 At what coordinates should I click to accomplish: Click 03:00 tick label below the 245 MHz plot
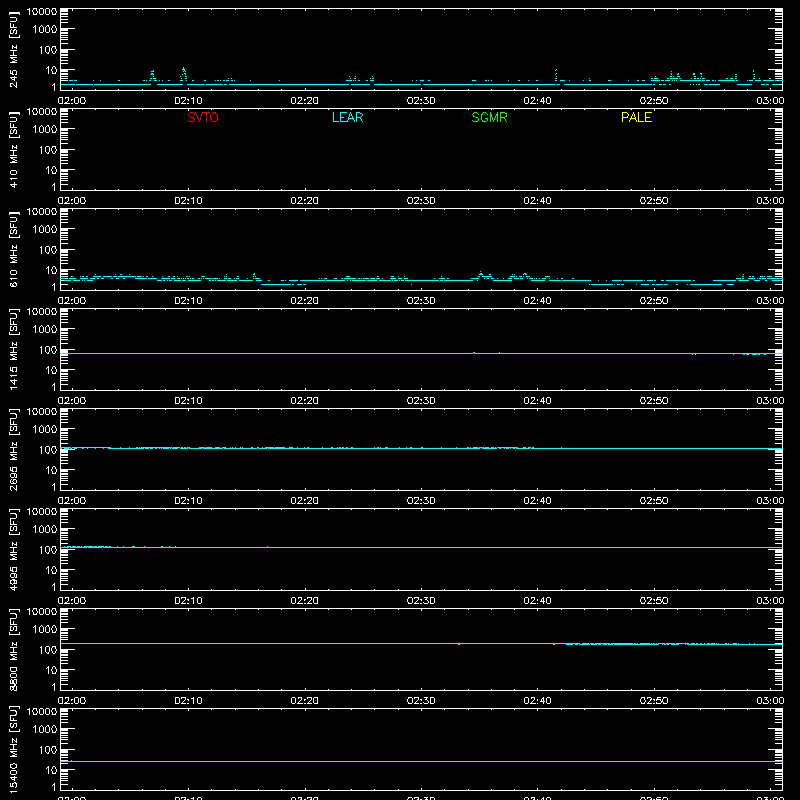pyautogui.click(x=770, y=101)
